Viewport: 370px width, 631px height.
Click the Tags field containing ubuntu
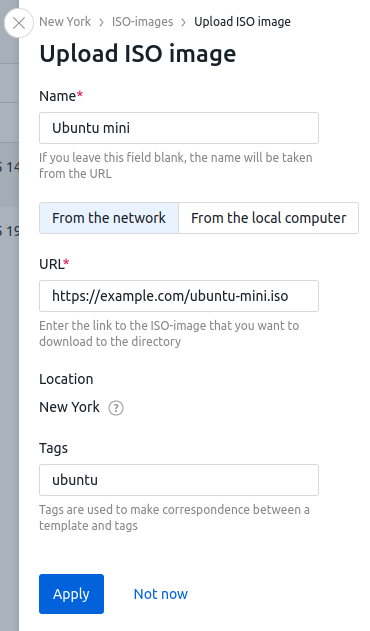[x=179, y=480]
